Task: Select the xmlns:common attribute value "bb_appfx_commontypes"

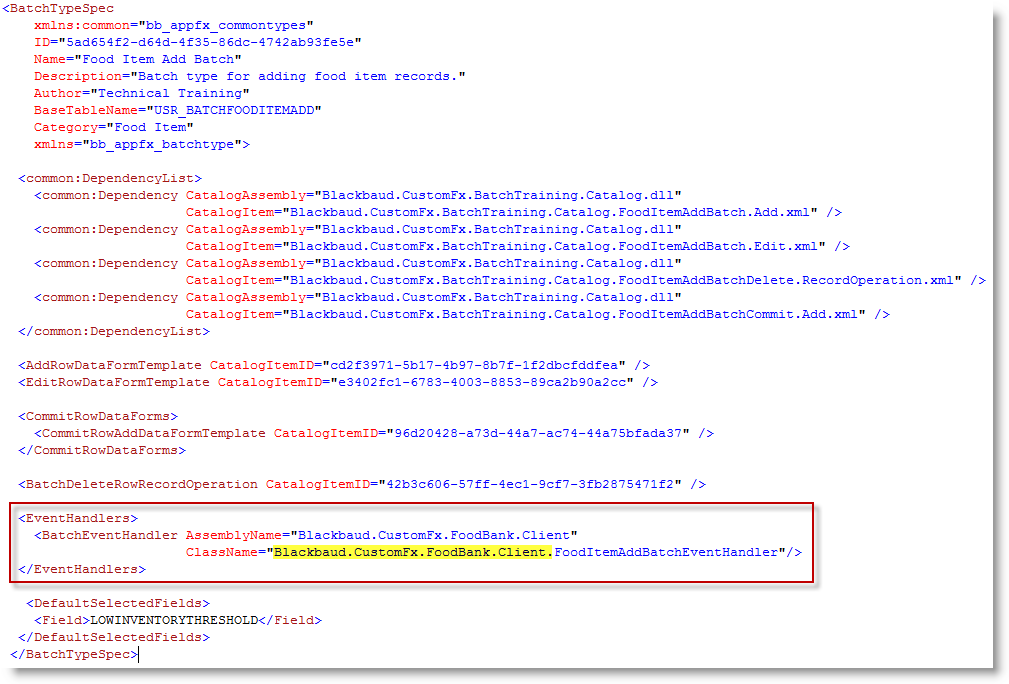Action: click(x=226, y=25)
